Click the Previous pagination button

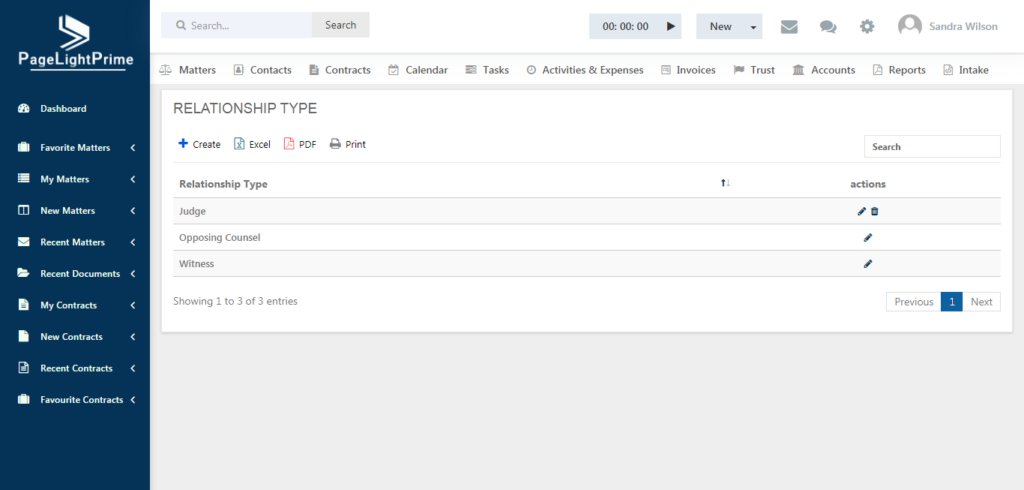click(914, 302)
